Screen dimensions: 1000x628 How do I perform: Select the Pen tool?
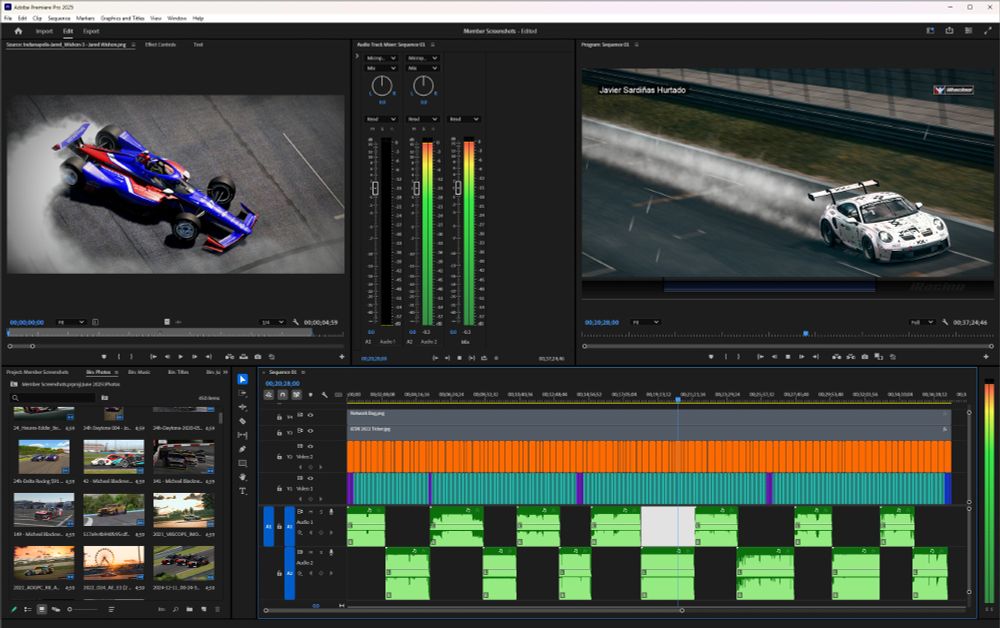coord(242,449)
